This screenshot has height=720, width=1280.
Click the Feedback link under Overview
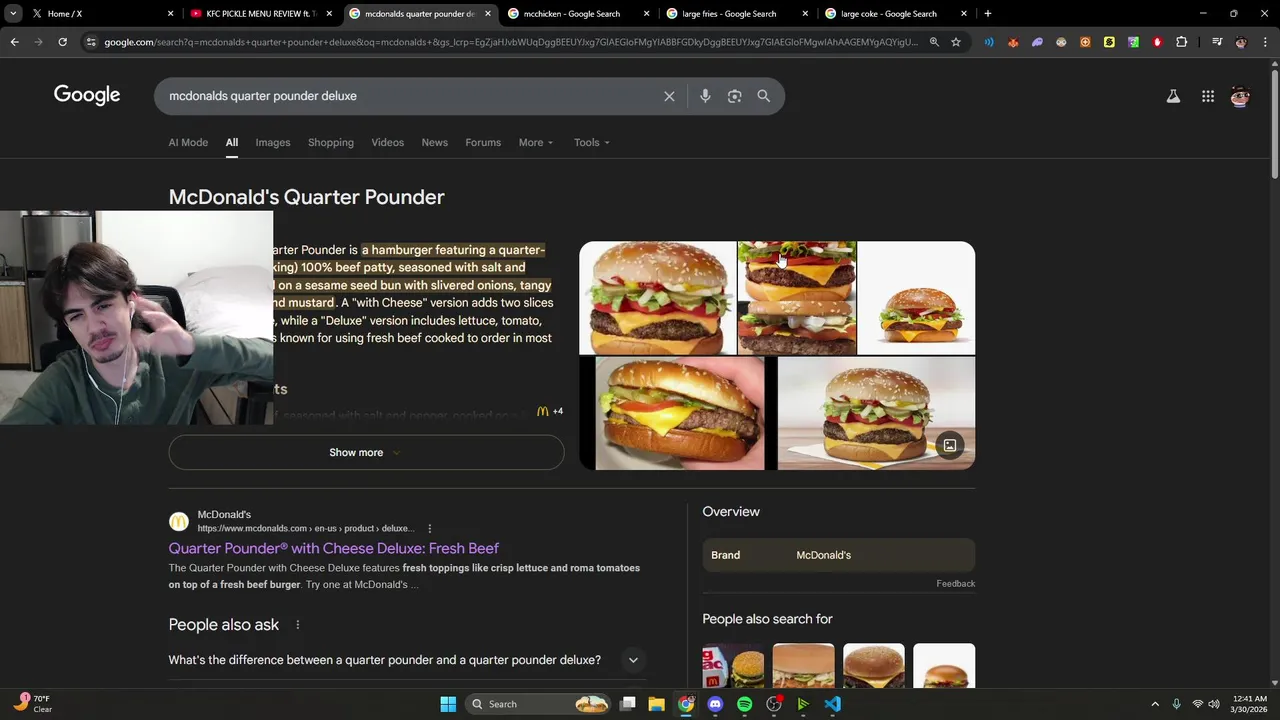pyautogui.click(x=956, y=584)
